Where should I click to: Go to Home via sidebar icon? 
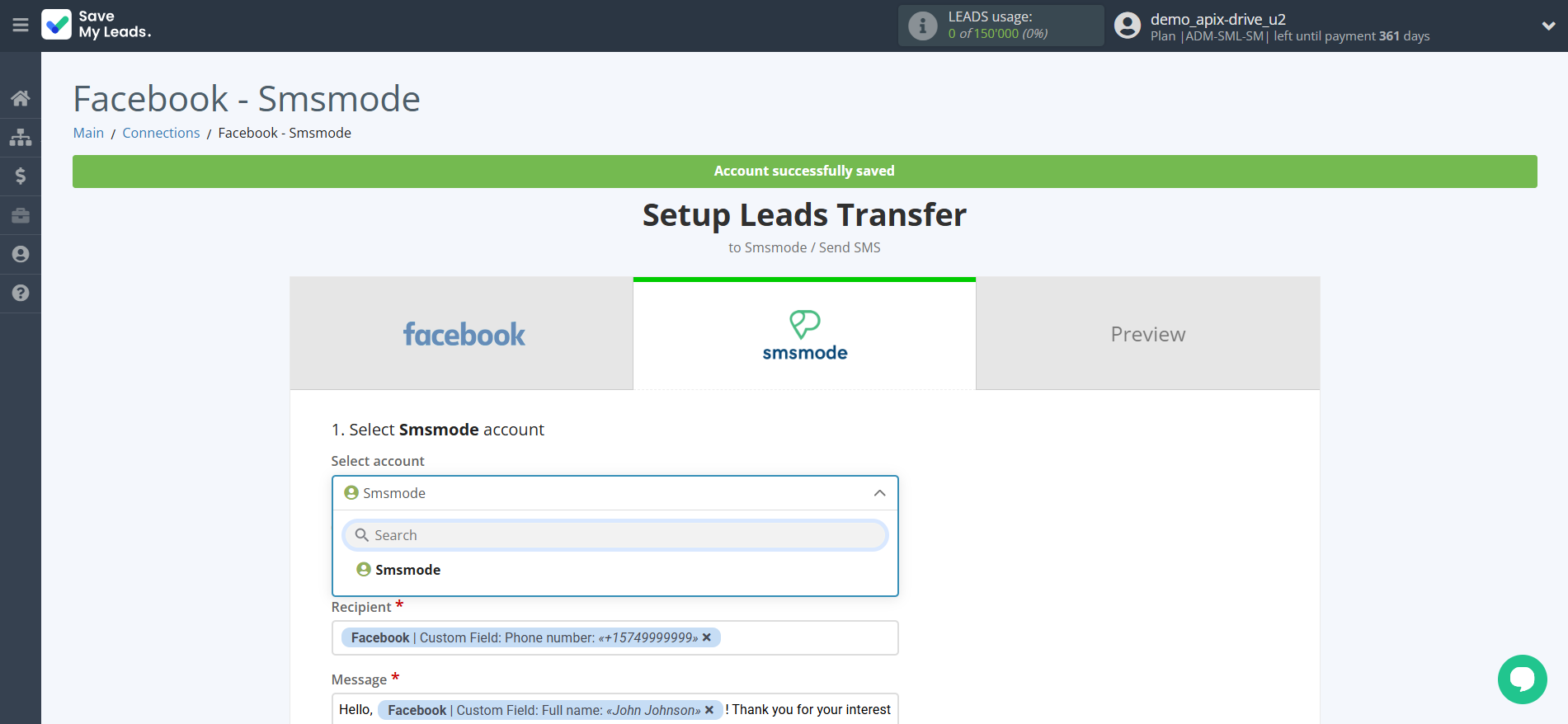(x=21, y=98)
